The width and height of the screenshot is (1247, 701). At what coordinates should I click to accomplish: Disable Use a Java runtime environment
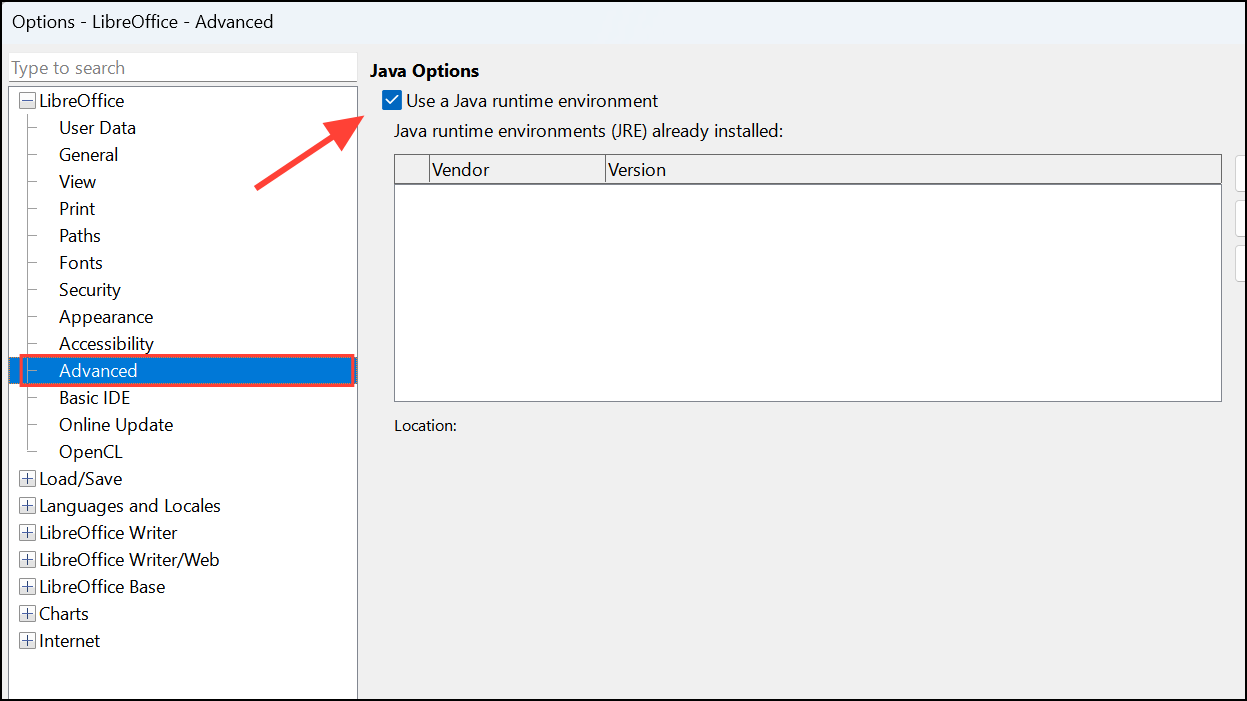(390, 100)
